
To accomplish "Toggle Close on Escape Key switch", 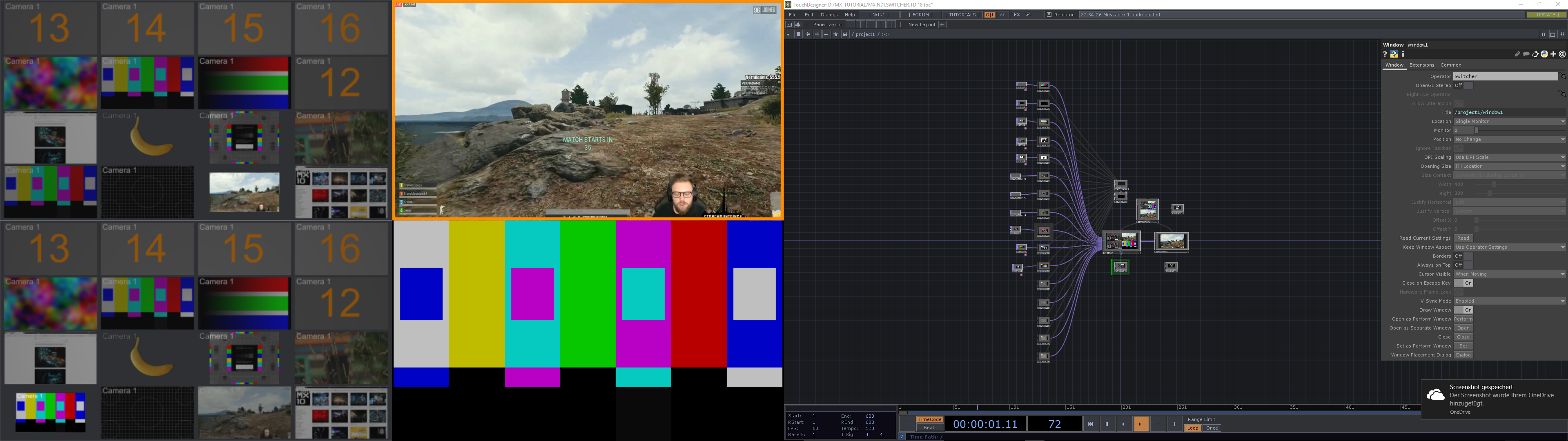I will (1463, 283).
